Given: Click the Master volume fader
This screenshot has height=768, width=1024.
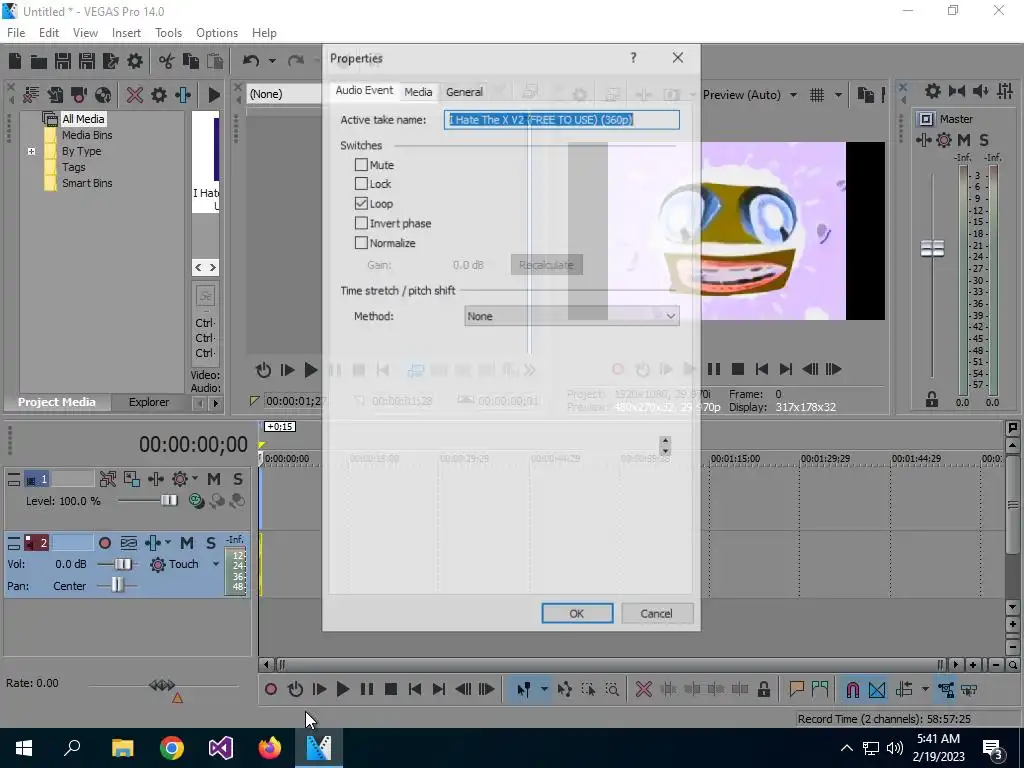Looking at the screenshot, I should pyautogui.click(x=932, y=248).
